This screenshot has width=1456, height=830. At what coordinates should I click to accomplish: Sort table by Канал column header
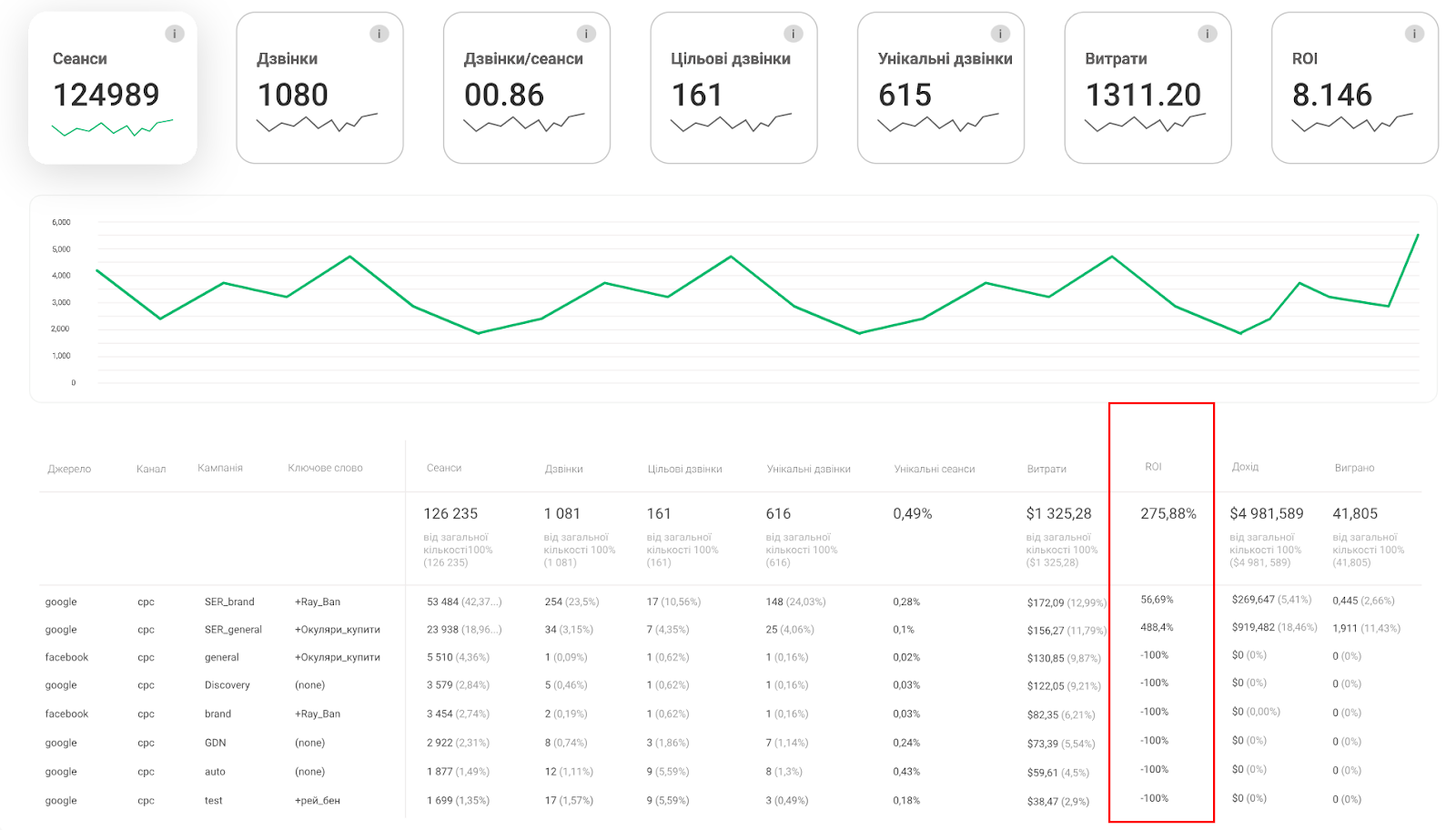coord(151,469)
